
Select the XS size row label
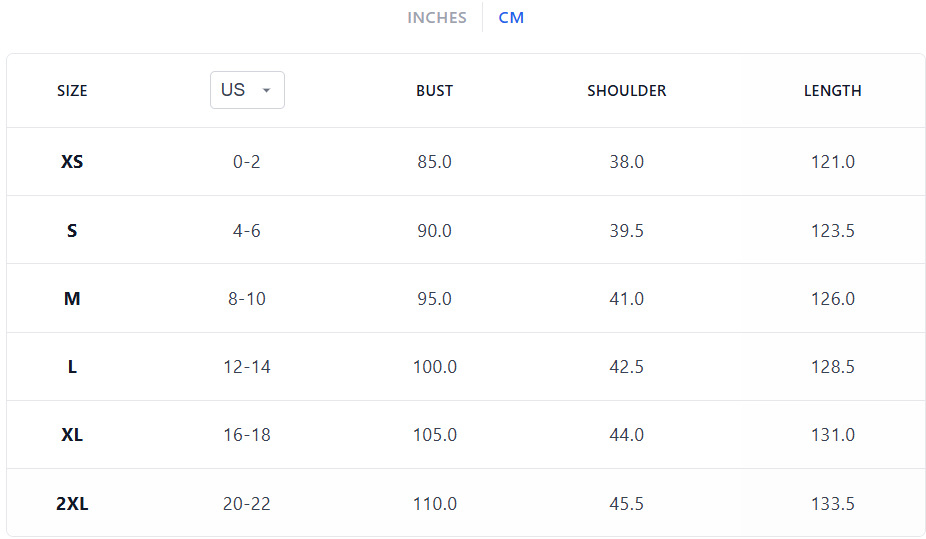72,162
